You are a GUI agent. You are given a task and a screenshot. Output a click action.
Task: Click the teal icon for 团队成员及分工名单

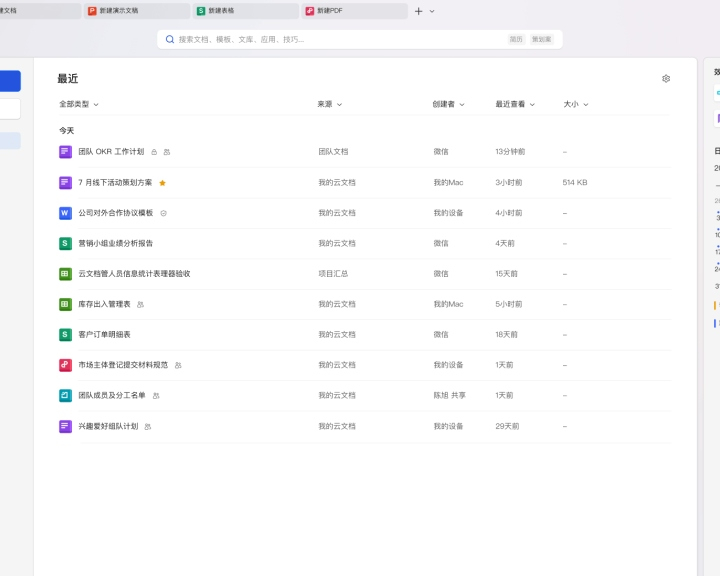click(65, 395)
